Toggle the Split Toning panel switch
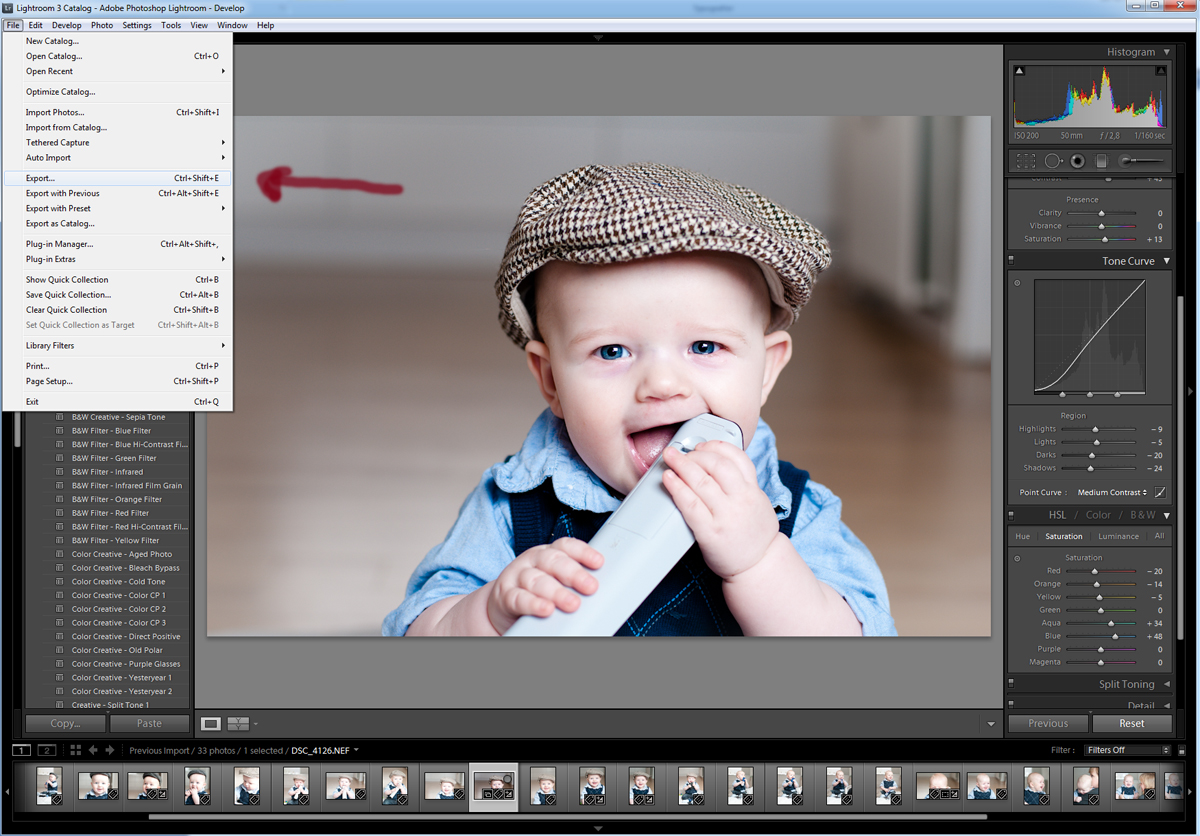The width and height of the screenshot is (1200, 836). (x=1012, y=684)
